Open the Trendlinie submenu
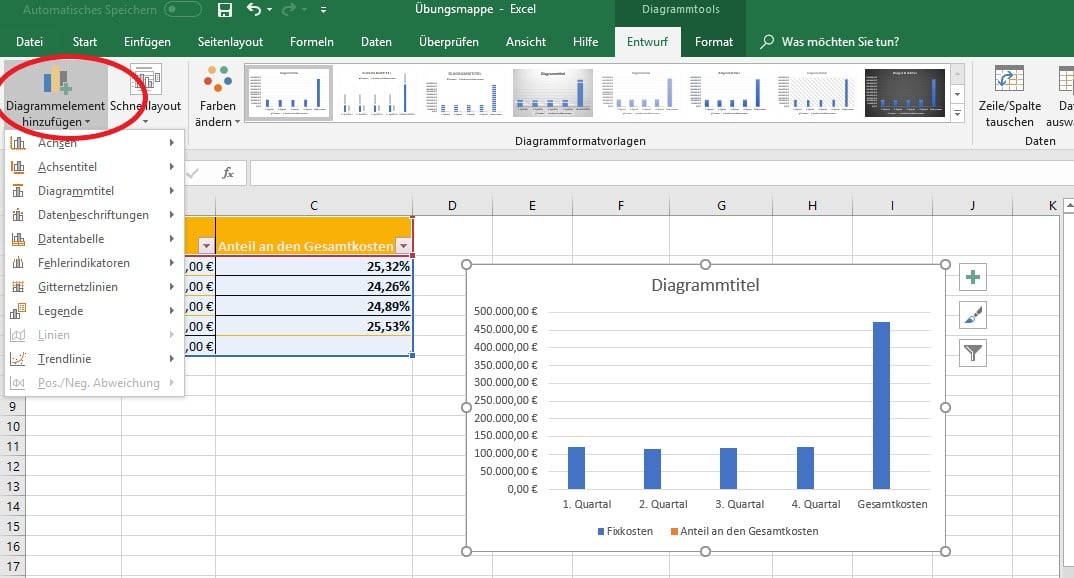 pyautogui.click(x=95, y=358)
